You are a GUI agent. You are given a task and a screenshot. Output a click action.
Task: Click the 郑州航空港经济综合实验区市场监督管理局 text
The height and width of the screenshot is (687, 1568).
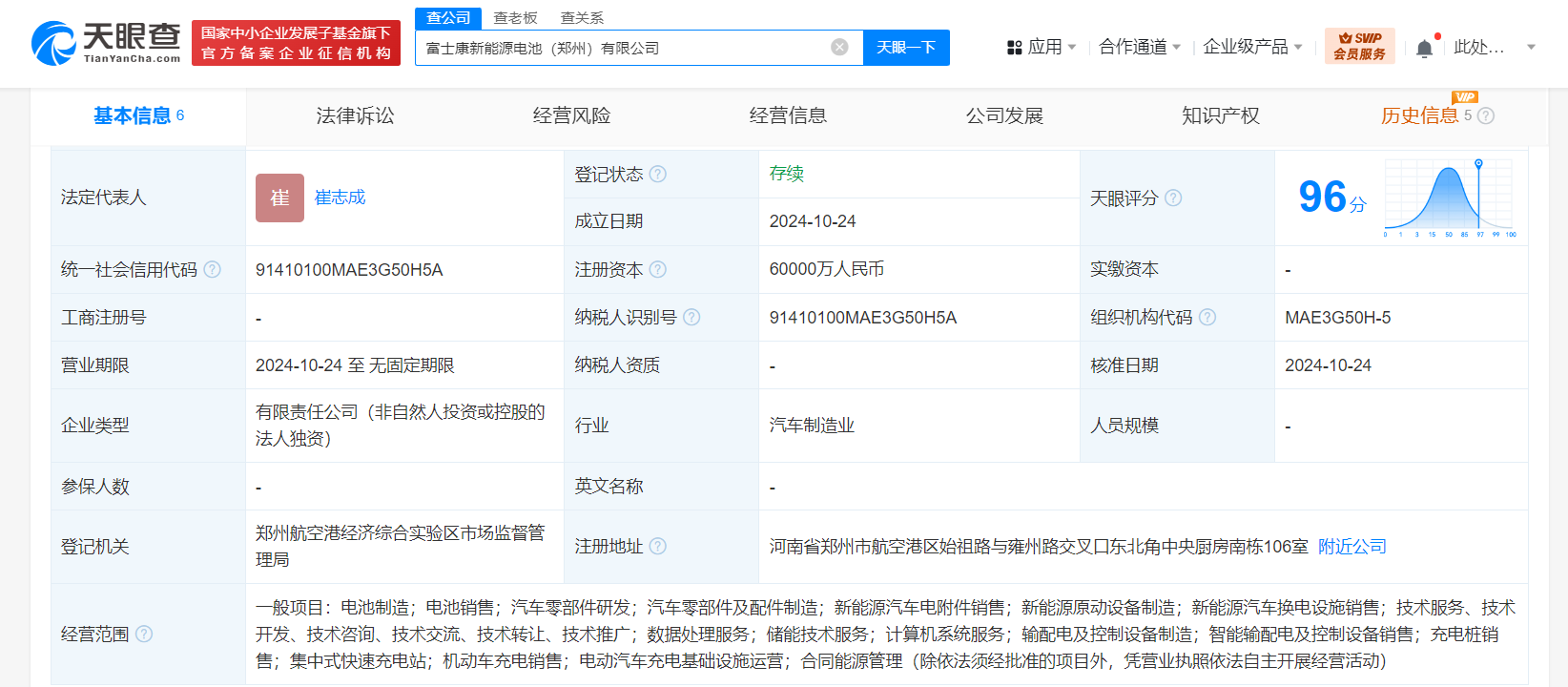coord(401,546)
